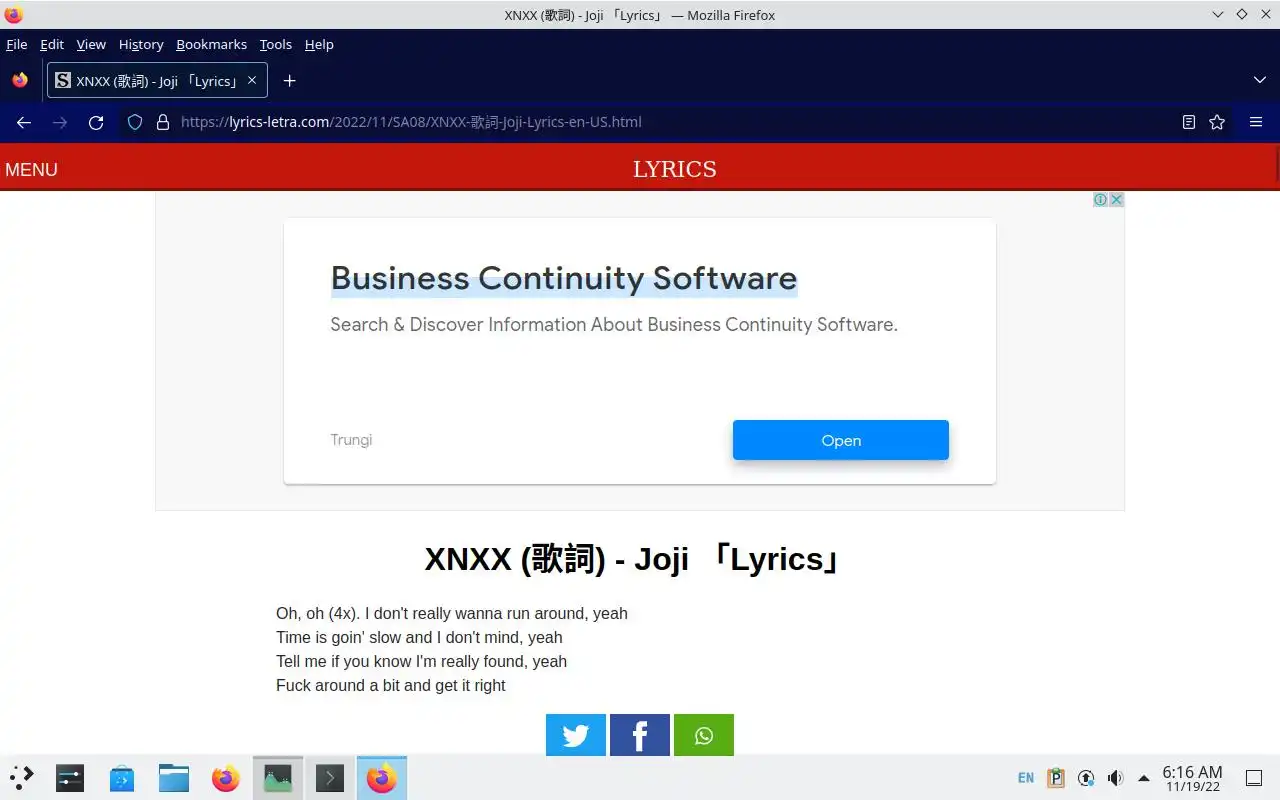The width and height of the screenshot is (1280, 800).
Task: Select the XNXX Joji Lyrics browser tab
Action: tap(157, 81)
